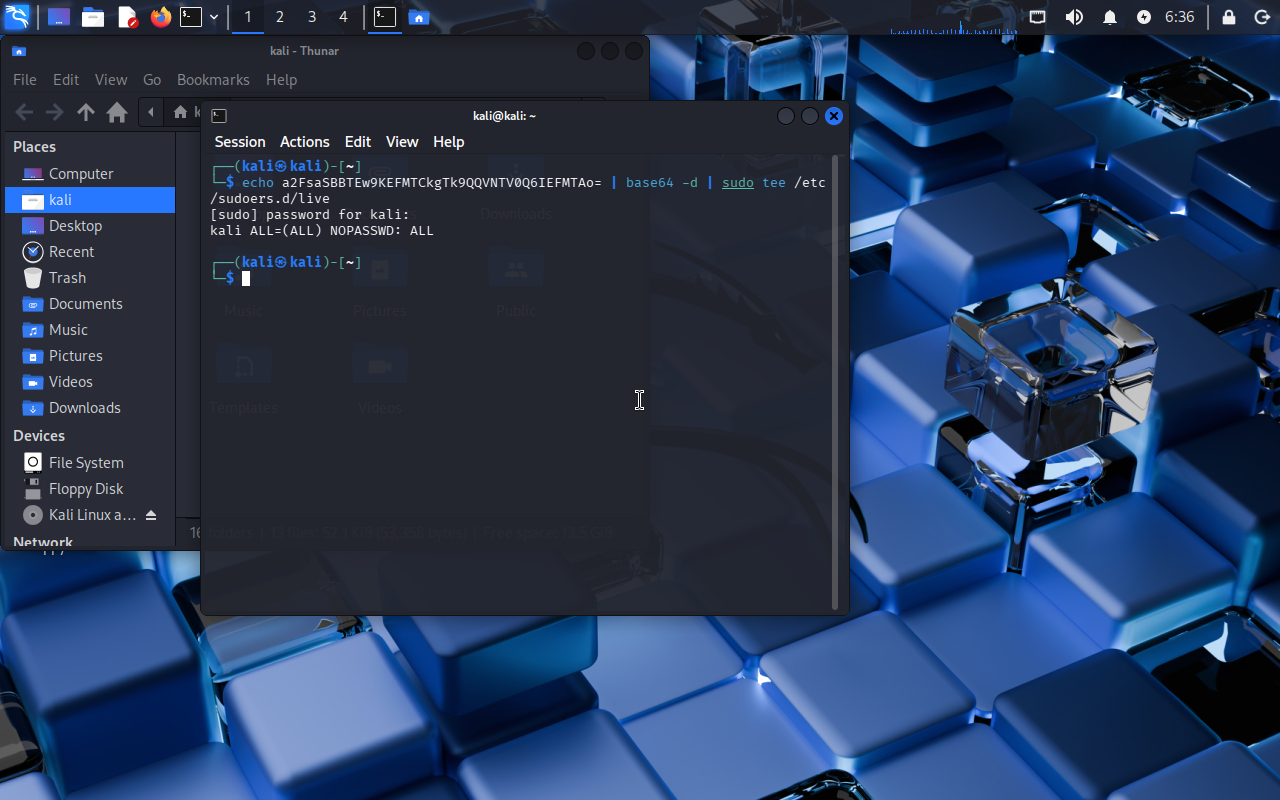The height and width of the screenshot is (800, 1280).
Task: Expand the terminal launcher dropdown arrow
Action: [x=214, y=17]
